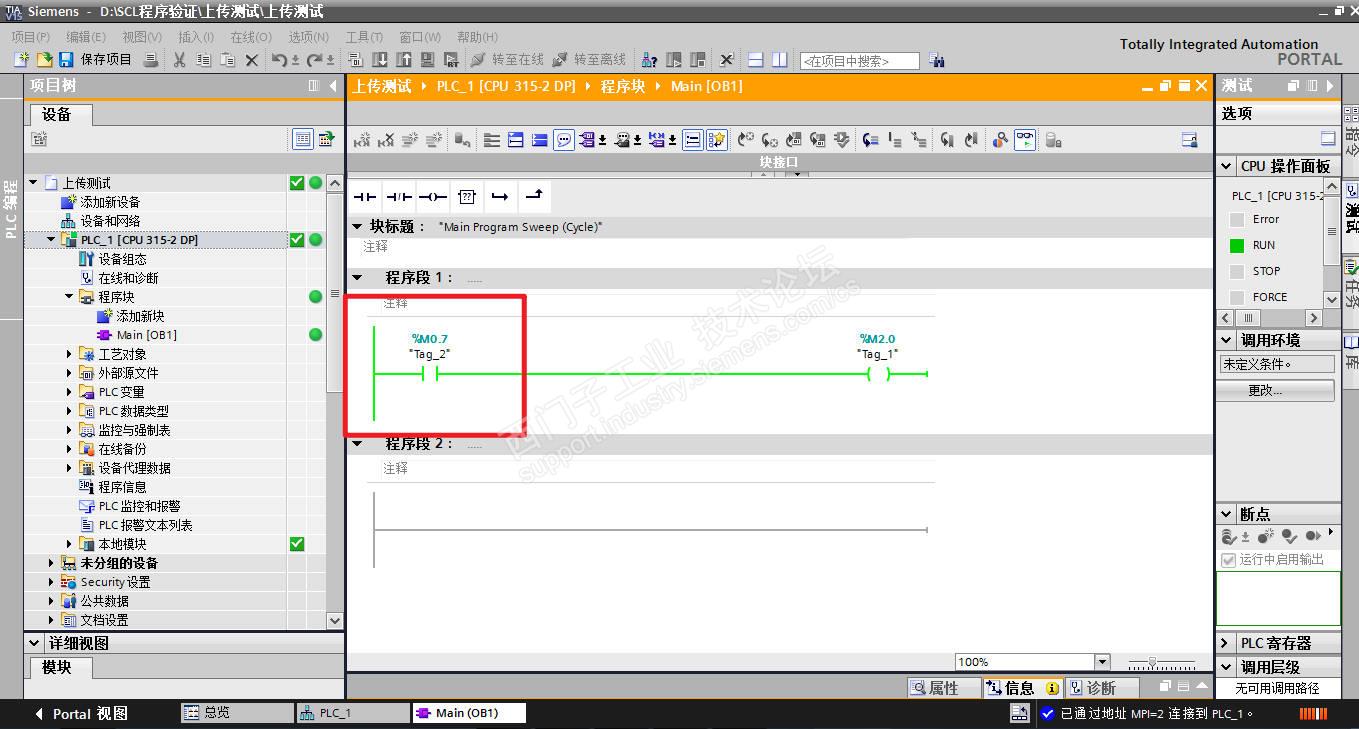The width and height of the screenshot is (1359, 729).
Task: Open the Portal 视图 link
Action: [x=82, y=714]
